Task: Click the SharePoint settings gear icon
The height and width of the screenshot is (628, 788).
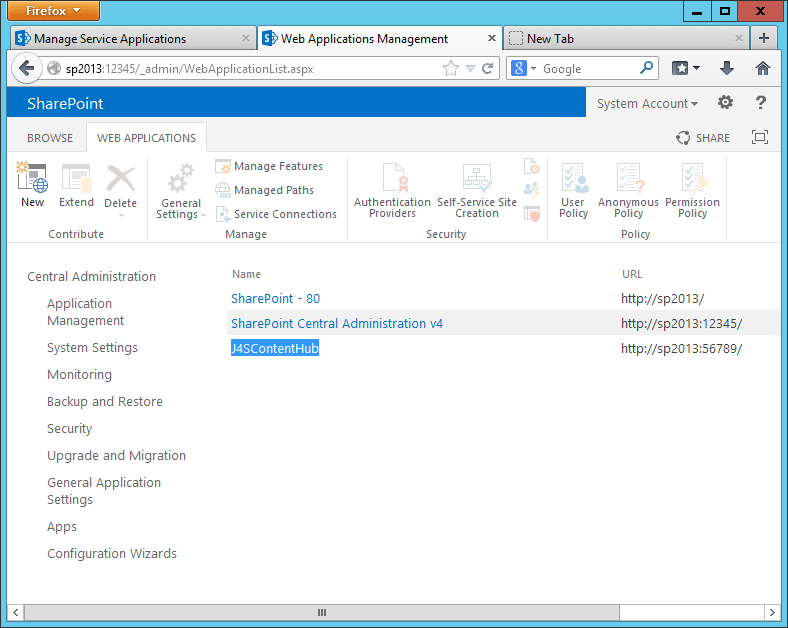Action: [x=725, y=102]
